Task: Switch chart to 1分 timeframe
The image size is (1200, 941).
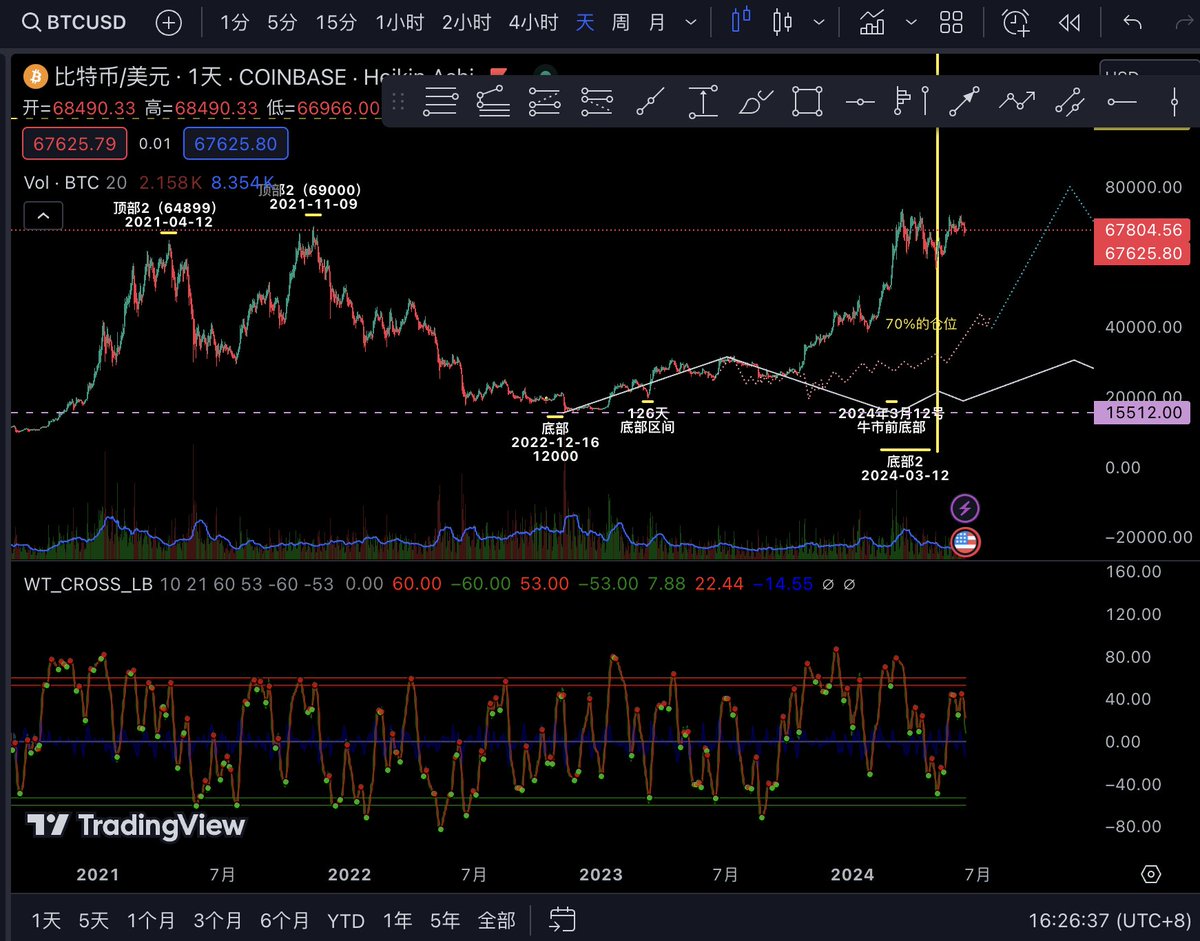Action: [x=234, y=22]
